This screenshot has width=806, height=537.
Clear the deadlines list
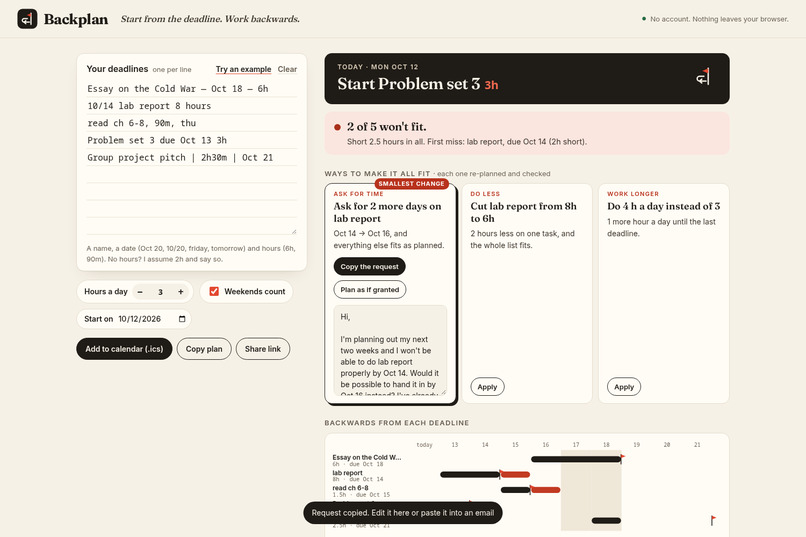[x=287, y=69]
